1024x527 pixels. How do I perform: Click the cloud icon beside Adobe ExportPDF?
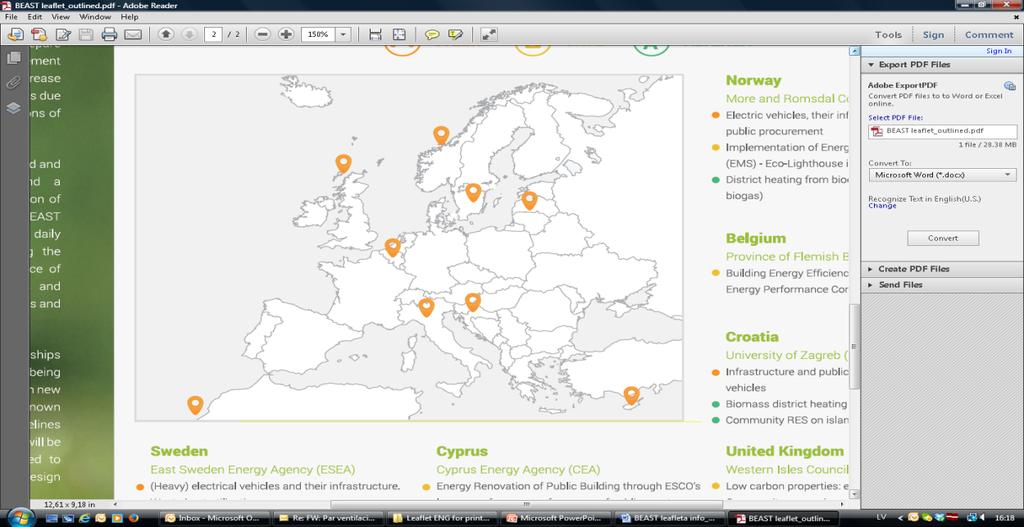(1010, 86)
